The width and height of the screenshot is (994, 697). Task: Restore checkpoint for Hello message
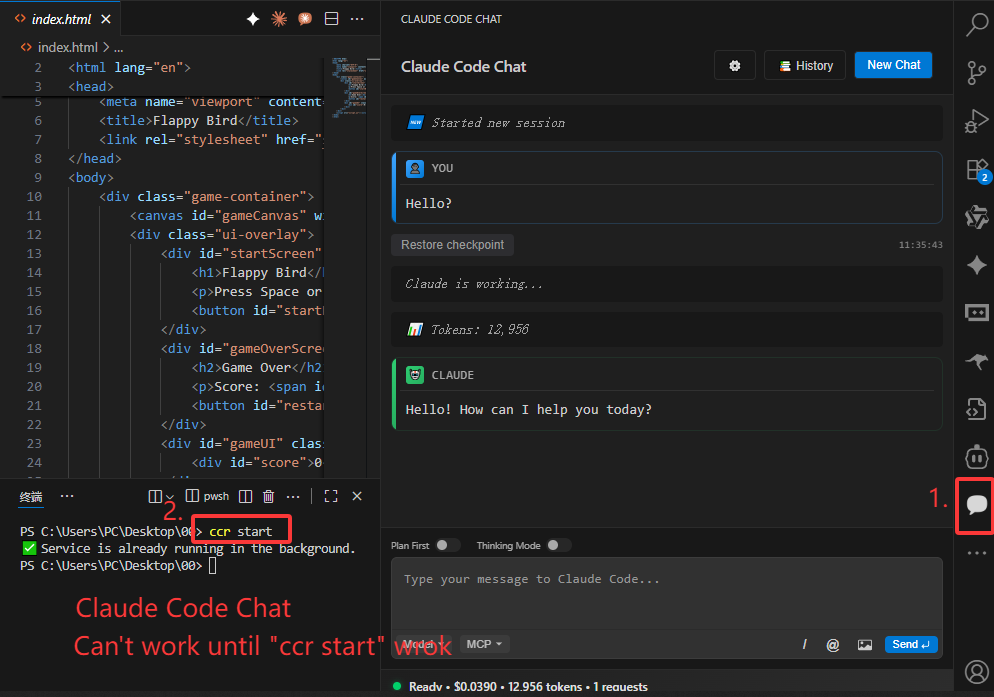[453, 245]
